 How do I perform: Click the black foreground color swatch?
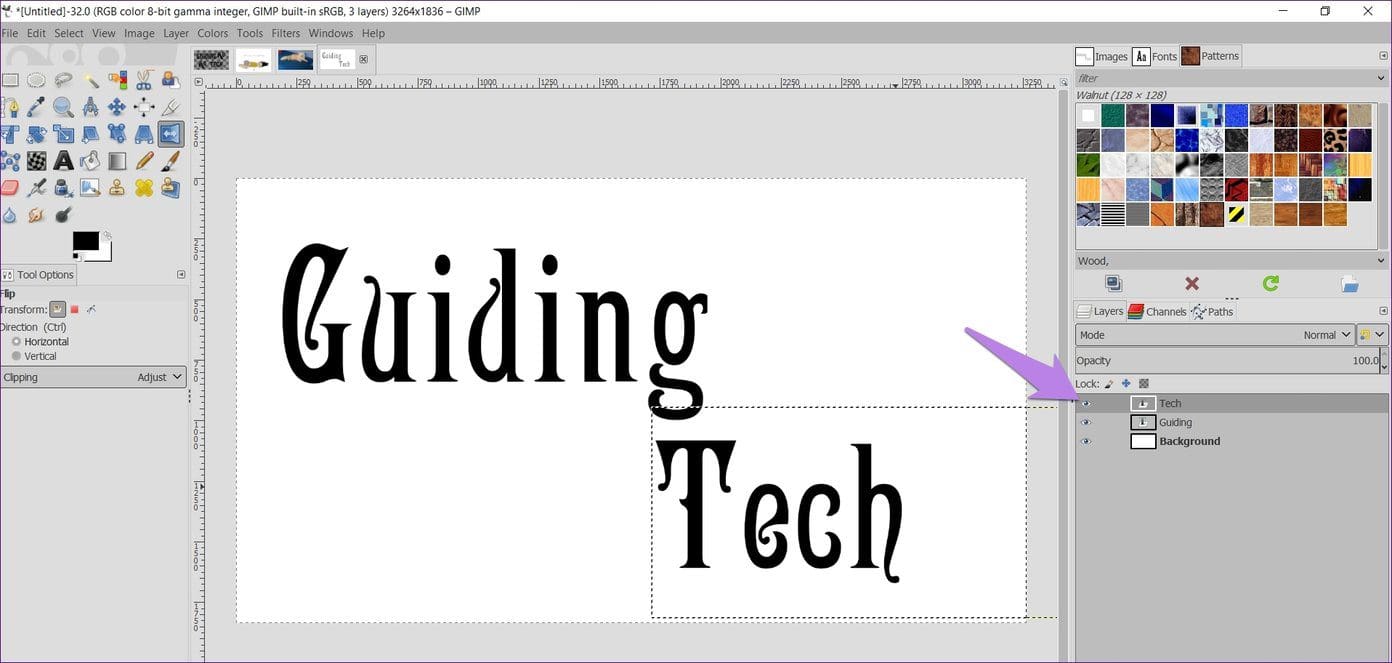(85, 241)
